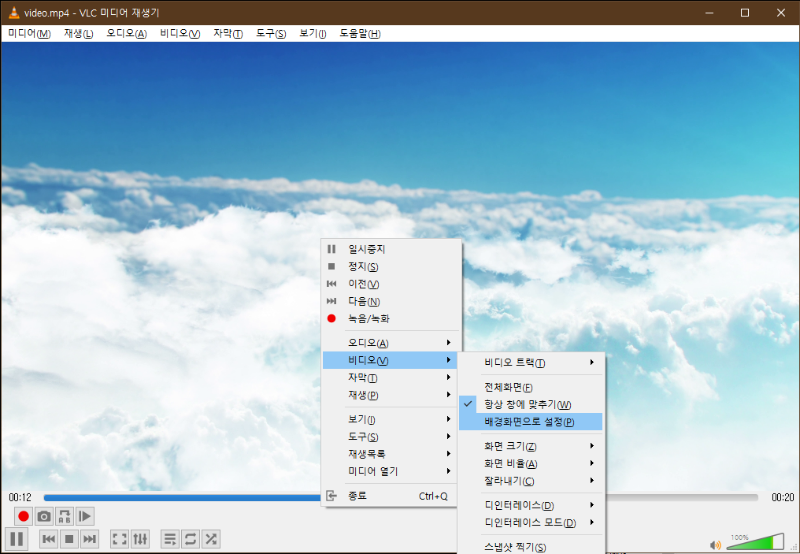Open the extended settings equalizer icon

[x=141, y=539]
